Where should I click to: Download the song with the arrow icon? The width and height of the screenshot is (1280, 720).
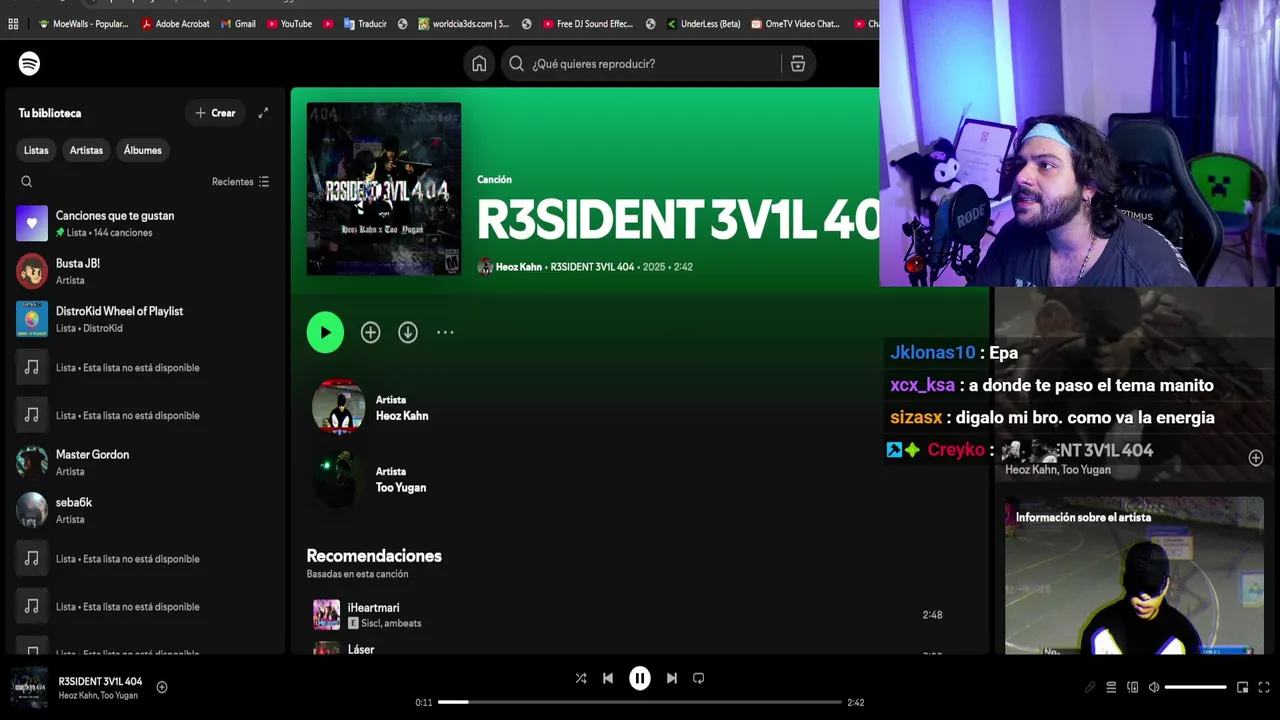tap(408, 333)
